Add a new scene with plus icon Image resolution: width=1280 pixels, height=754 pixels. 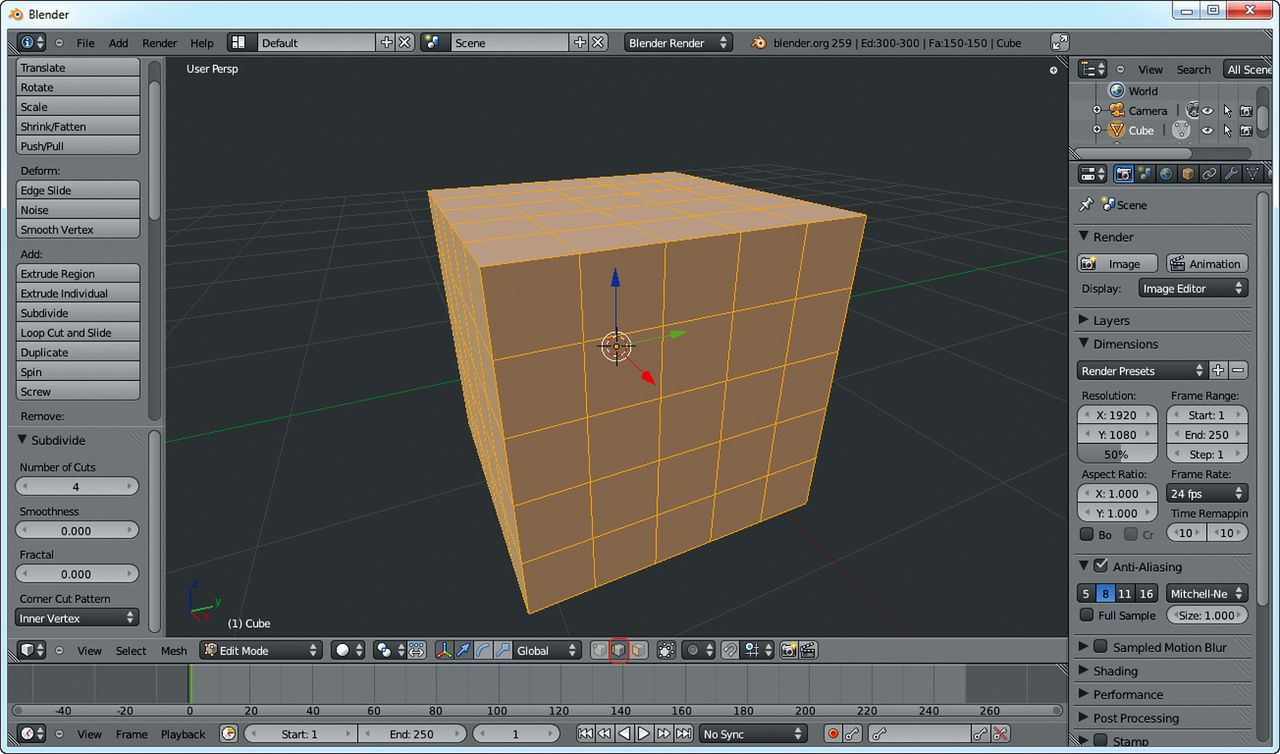pyautogui.click(x=580, y=43)
